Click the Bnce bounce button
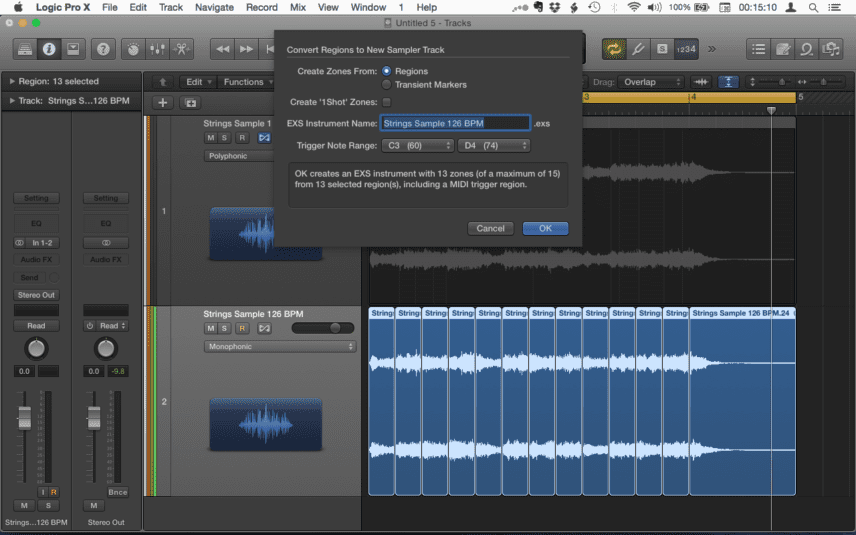This screenshot has width=856, height=535. pos(117,492)
